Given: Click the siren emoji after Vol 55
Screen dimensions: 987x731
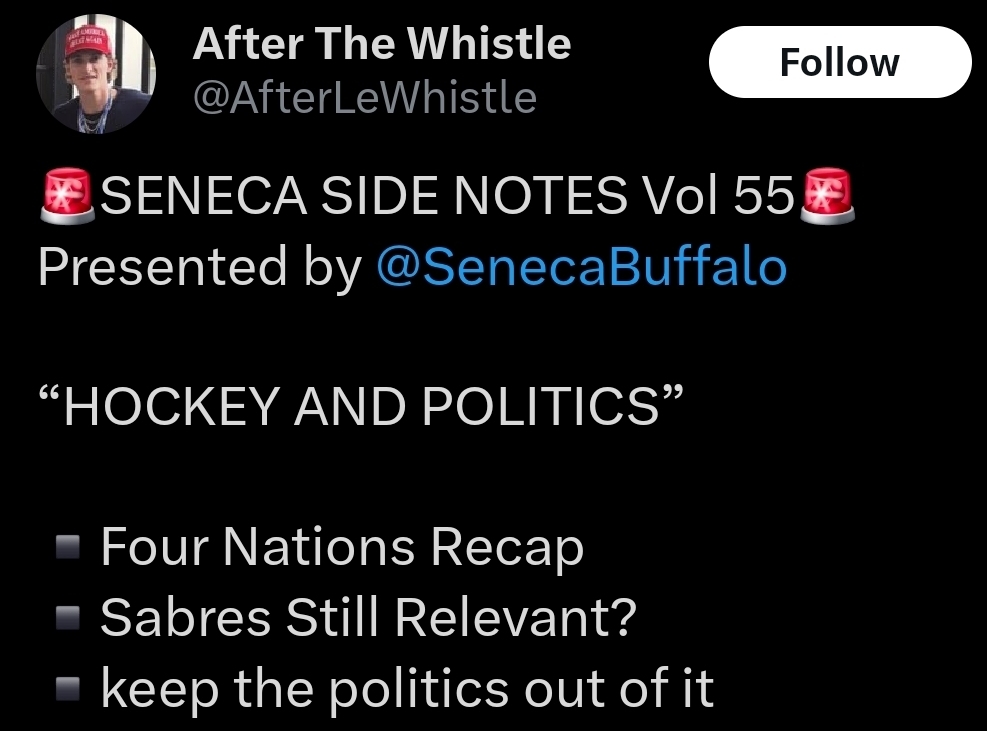Looking at the screenshot, I should coord(827,196).
